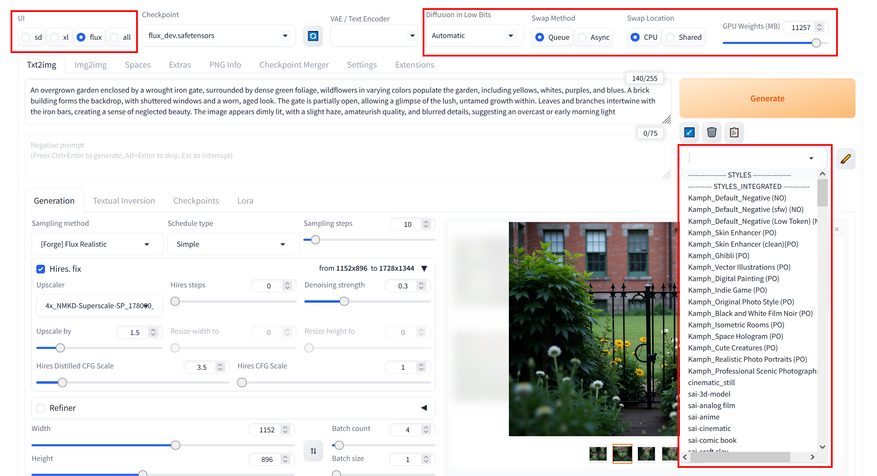The height and width of the screenshot is (476, 877).
Task: Click the Negative prompt text field
Action: point(347,157)
